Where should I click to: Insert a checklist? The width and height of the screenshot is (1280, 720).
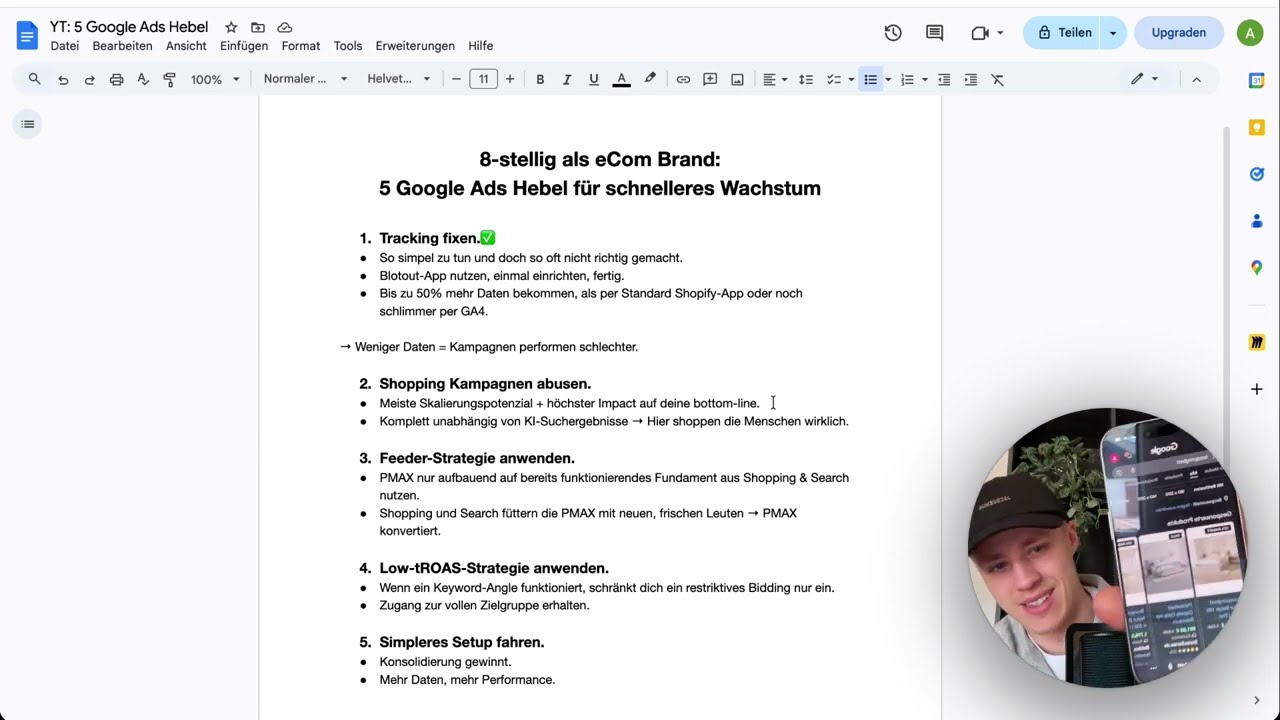[833, 79]
